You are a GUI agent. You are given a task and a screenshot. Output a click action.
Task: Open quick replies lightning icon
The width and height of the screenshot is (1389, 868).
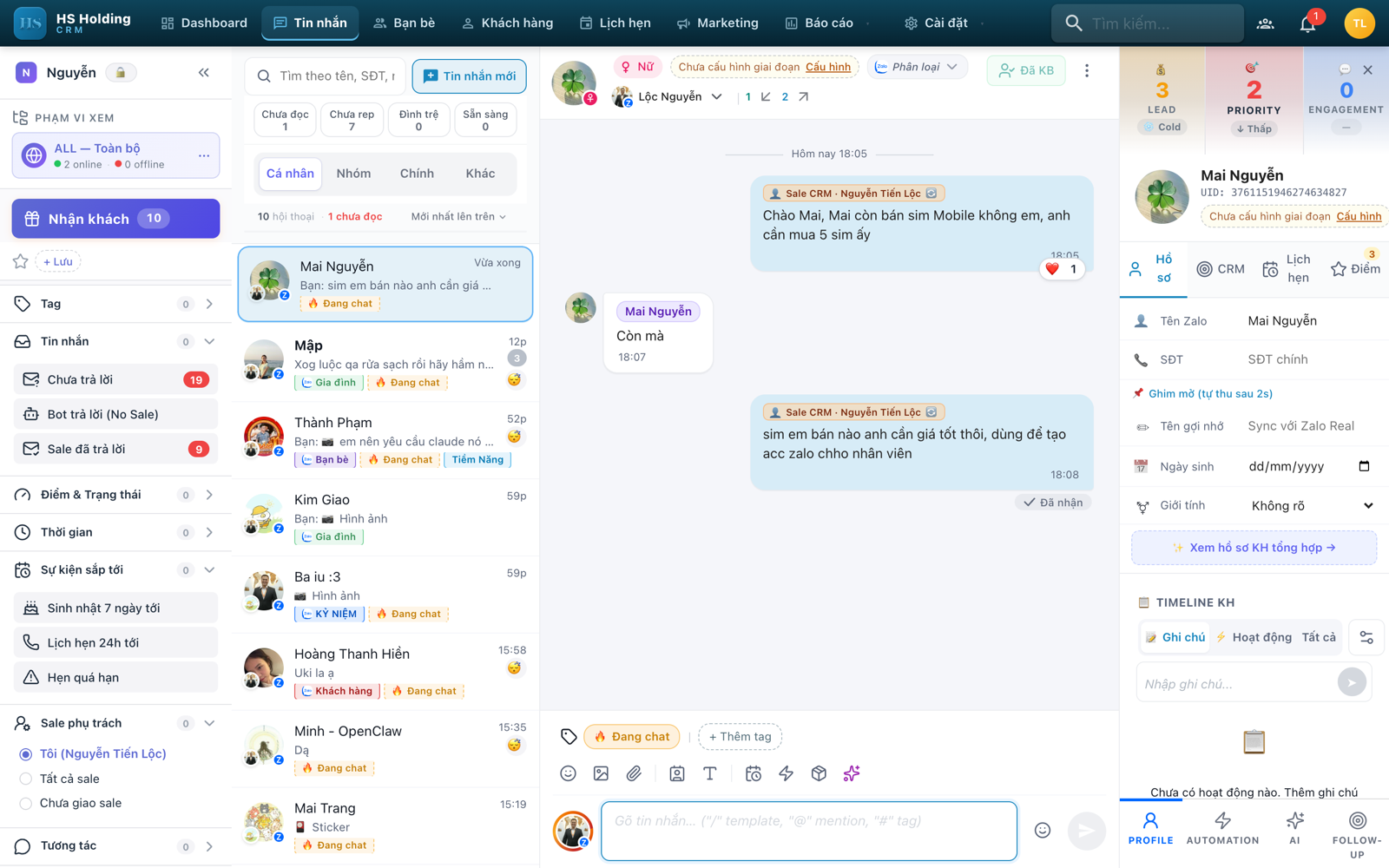(787, 773)
